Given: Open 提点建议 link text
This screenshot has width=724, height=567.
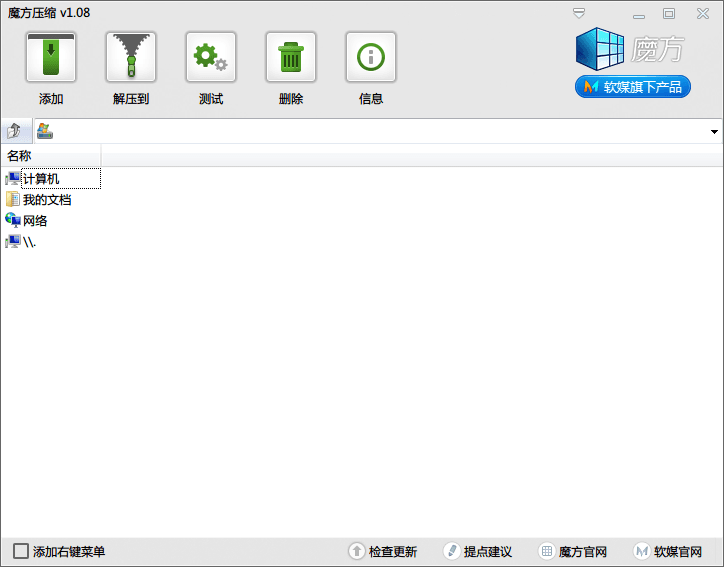Looking at the screenshot, I should [x=488, y=552].
